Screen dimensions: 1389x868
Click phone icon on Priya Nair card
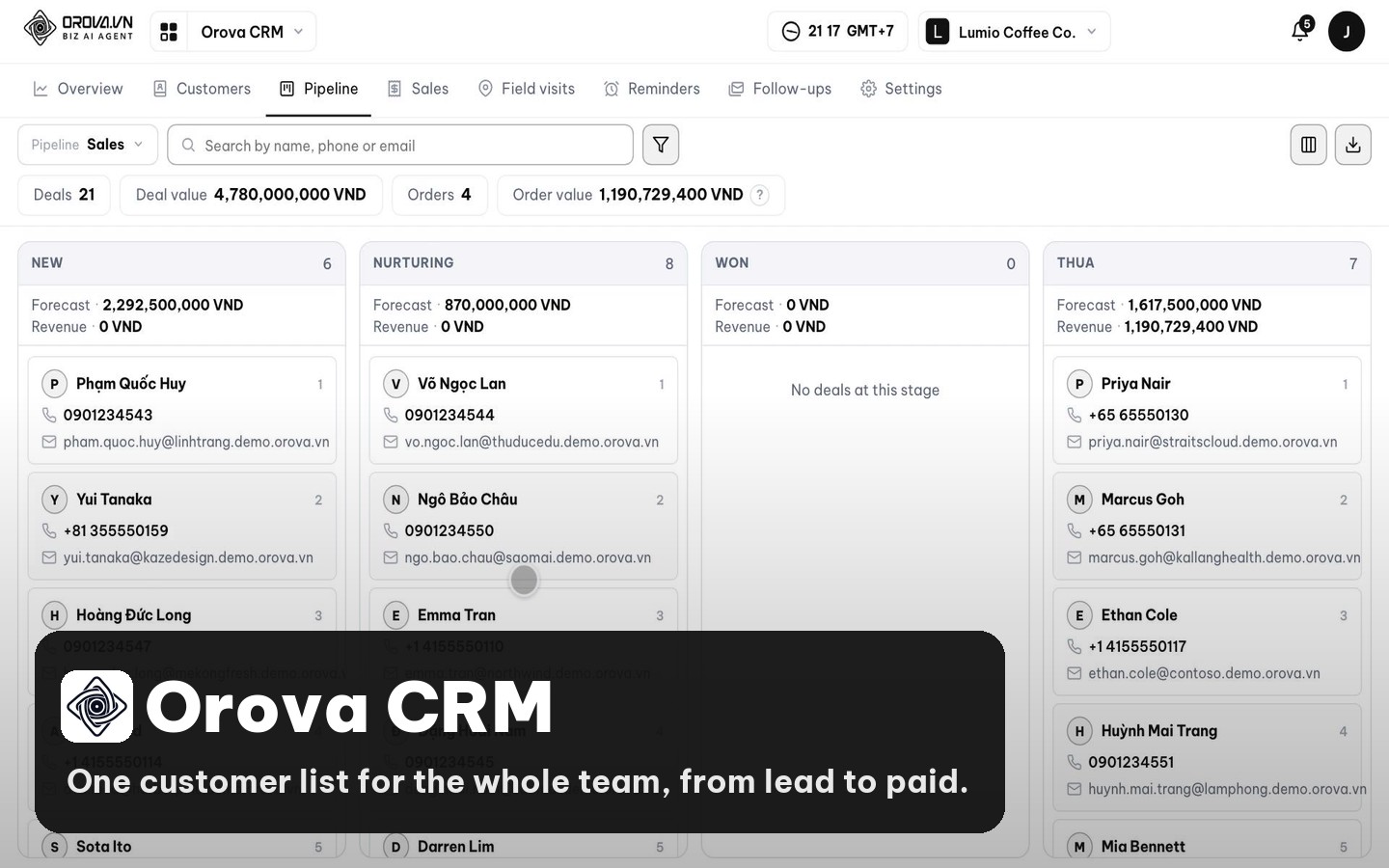(x=1074, y=415)
